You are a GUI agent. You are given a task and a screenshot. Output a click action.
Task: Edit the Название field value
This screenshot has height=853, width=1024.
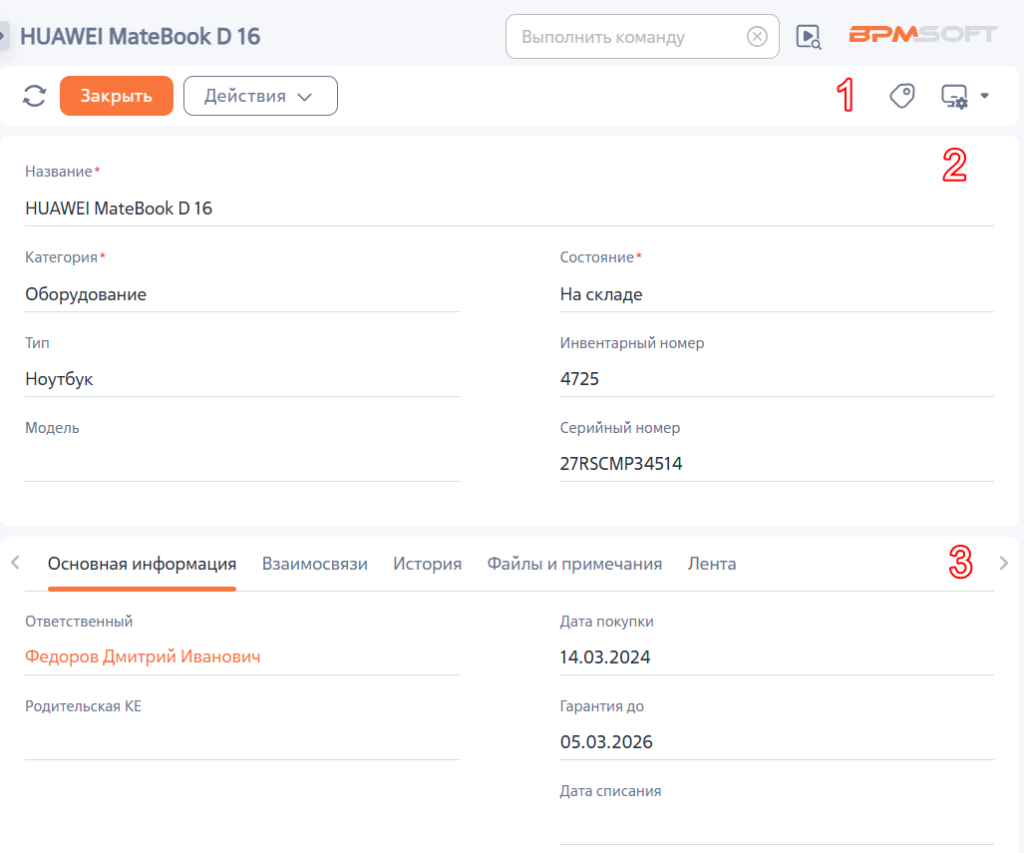tap(509, 208)
